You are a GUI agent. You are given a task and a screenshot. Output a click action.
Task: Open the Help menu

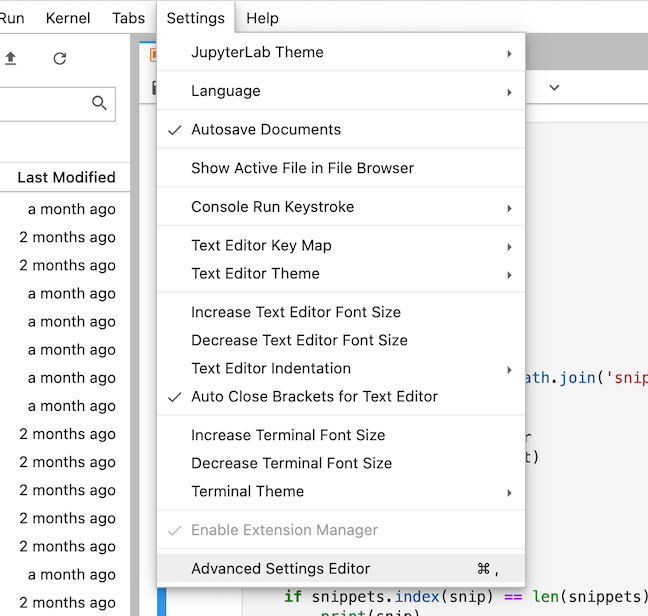click(262, 18)
